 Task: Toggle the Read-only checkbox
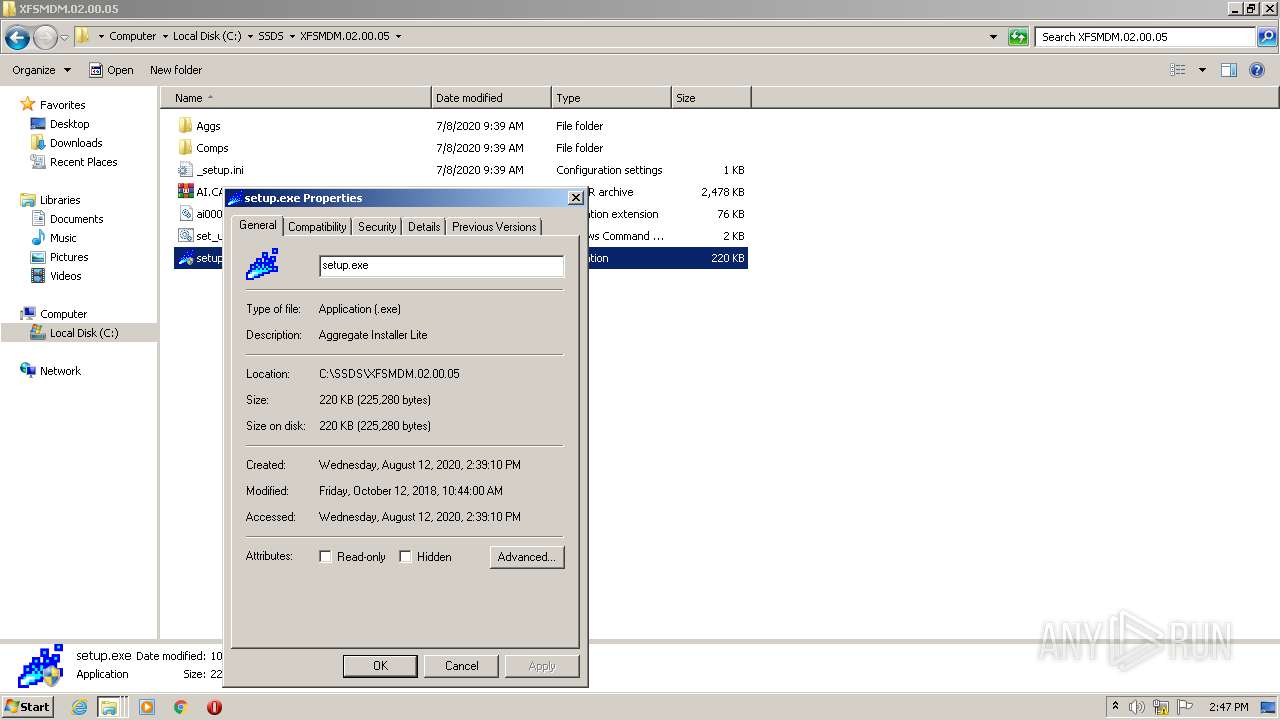(x=326, y=557)
